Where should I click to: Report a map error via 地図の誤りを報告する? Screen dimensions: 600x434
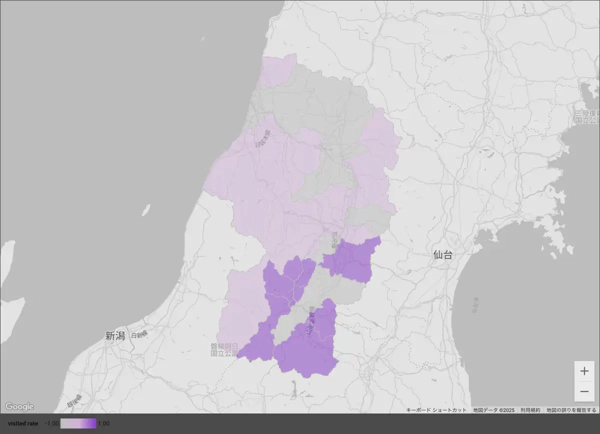(571, 410)
